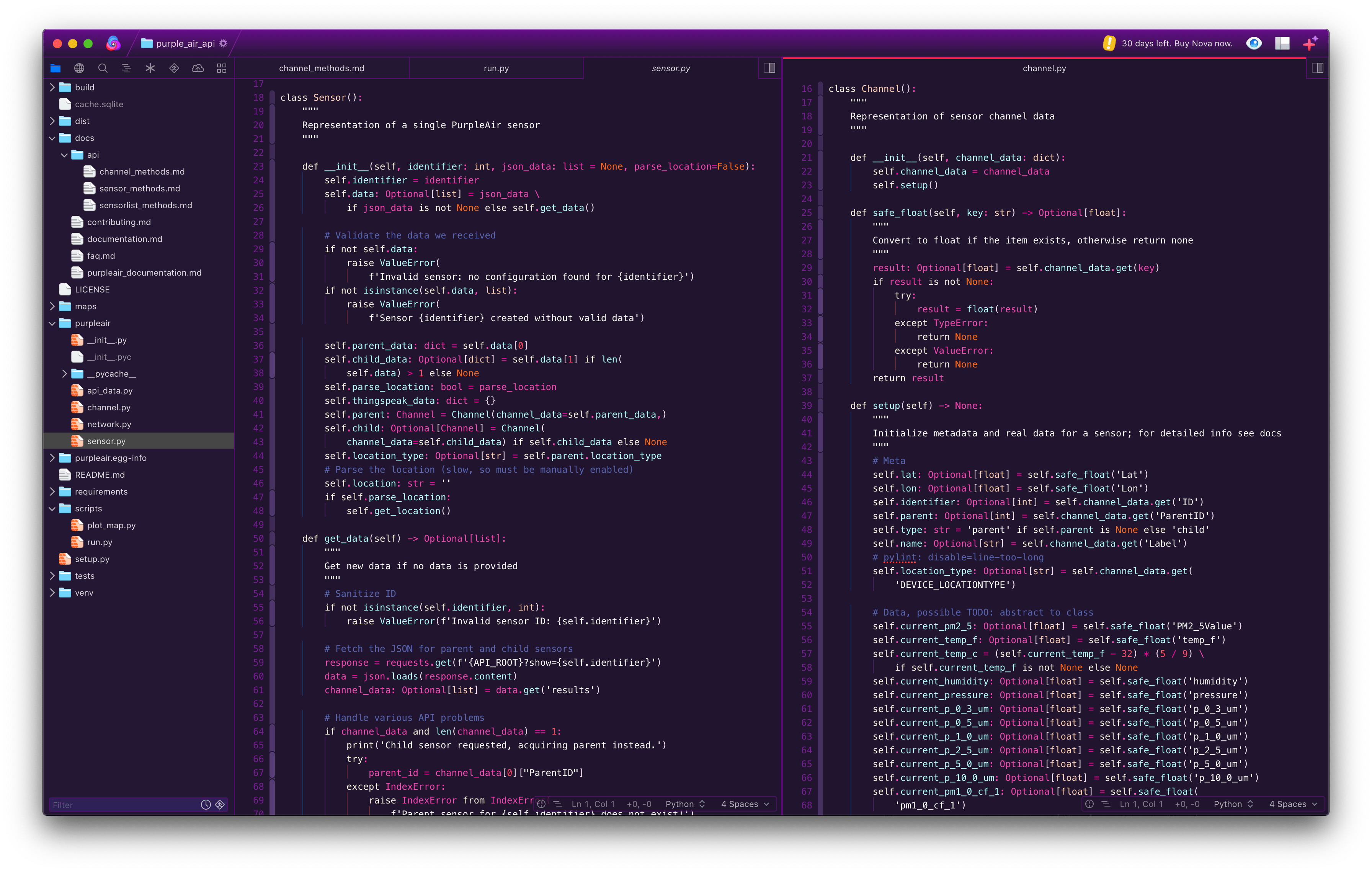Open the Find in project search icon
This screenshot has height=872, width=1372.
tap(103, 69)
